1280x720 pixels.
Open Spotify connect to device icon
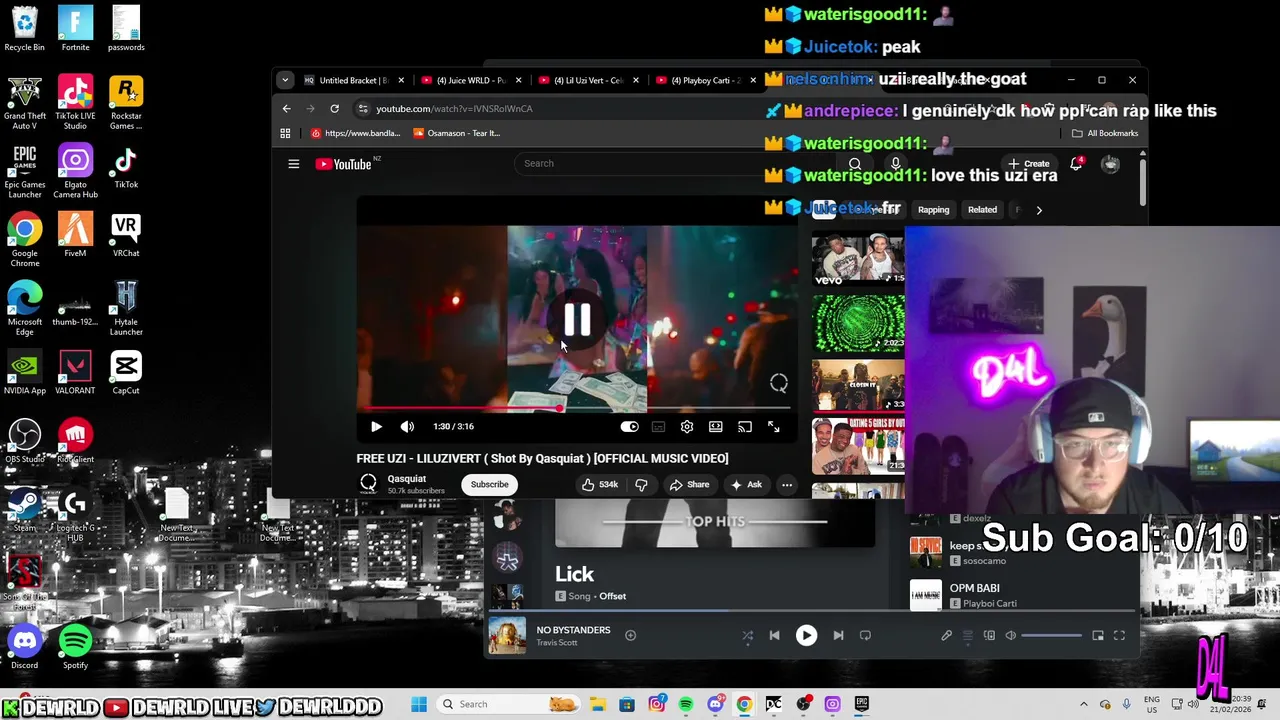point(989,635)
